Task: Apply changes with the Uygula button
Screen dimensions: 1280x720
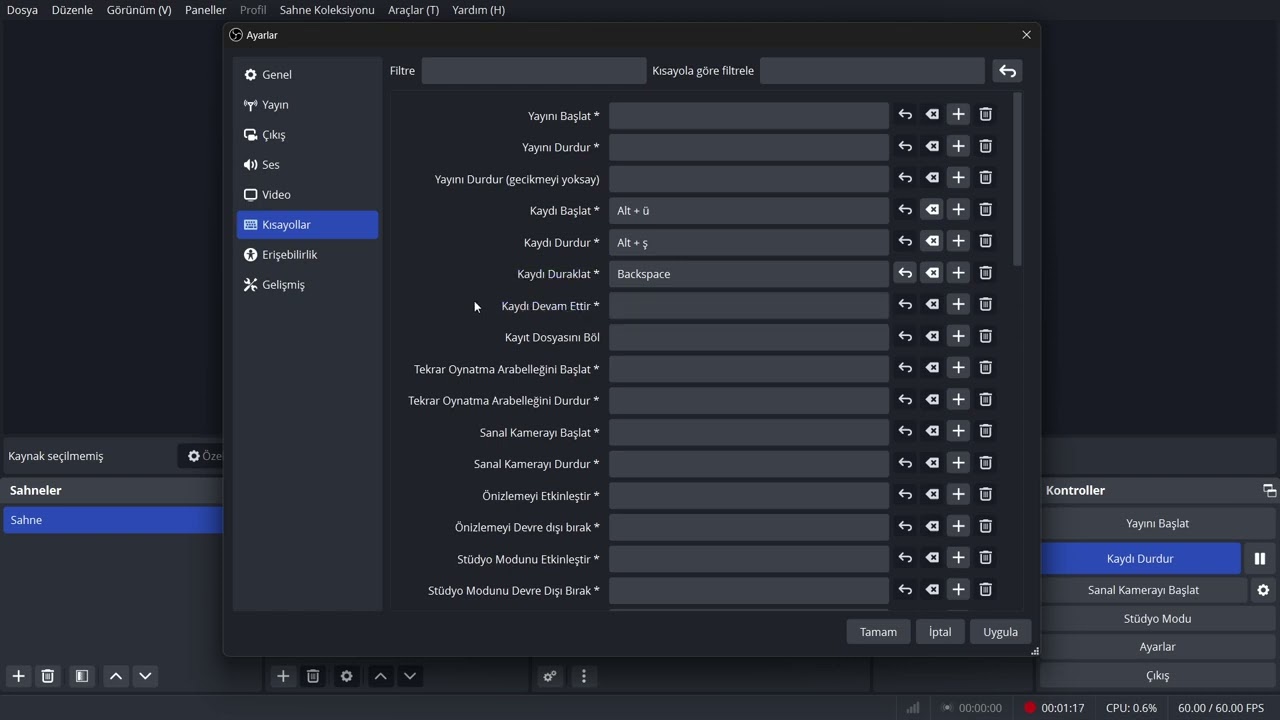Action: [1000, 632]
